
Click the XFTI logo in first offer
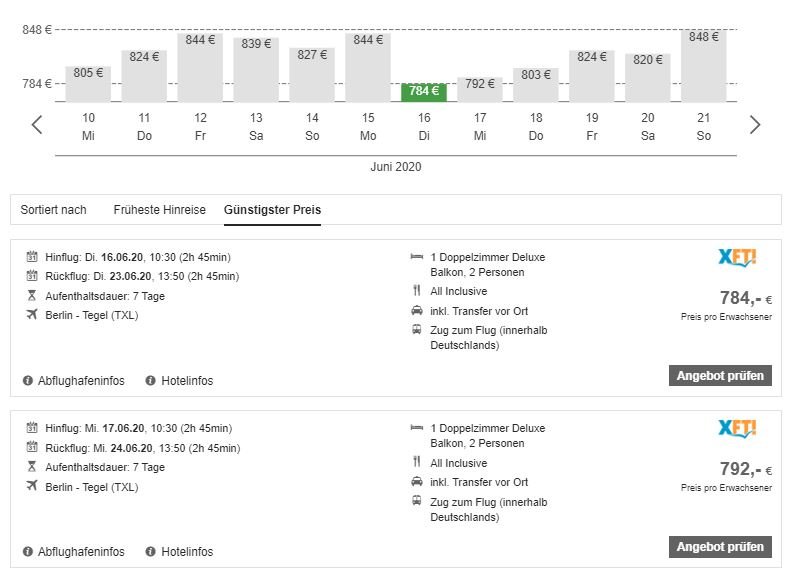click(737, 258)
